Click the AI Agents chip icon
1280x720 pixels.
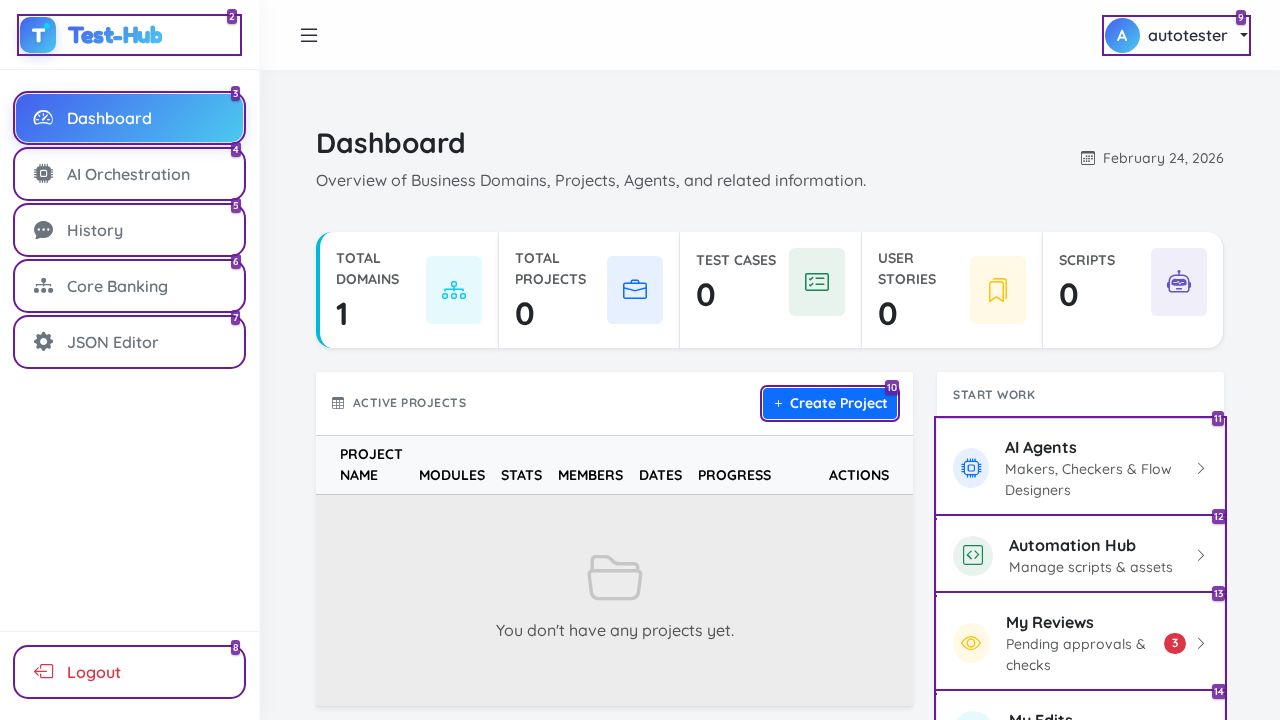971,468
